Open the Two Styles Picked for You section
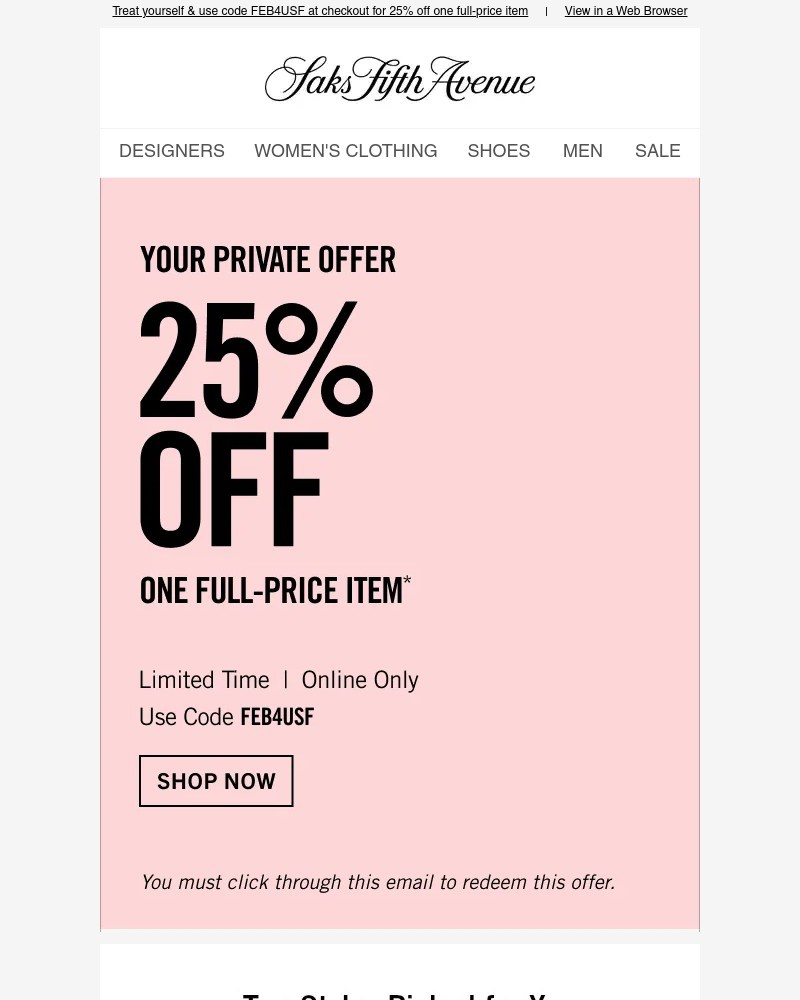Image resolution: width=800 pixels, height=1000 pixels. tap(400, 994)
